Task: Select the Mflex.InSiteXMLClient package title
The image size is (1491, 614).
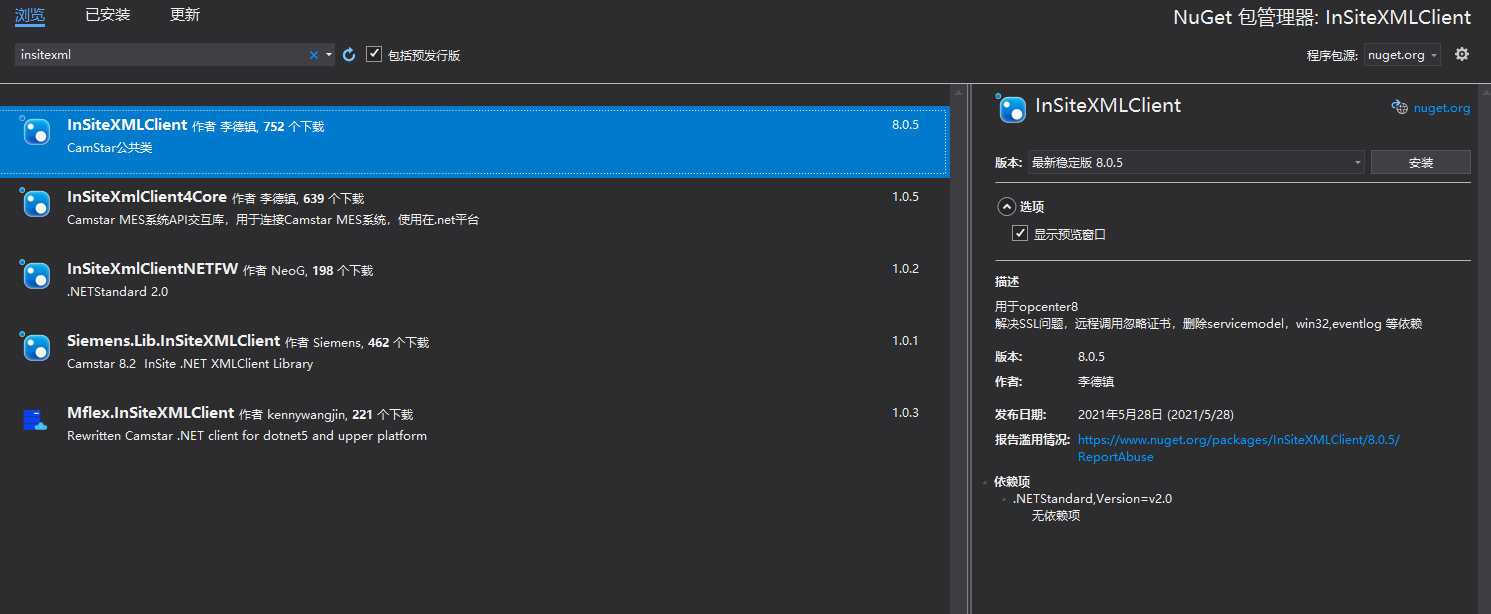Action: tap(151, 413)
